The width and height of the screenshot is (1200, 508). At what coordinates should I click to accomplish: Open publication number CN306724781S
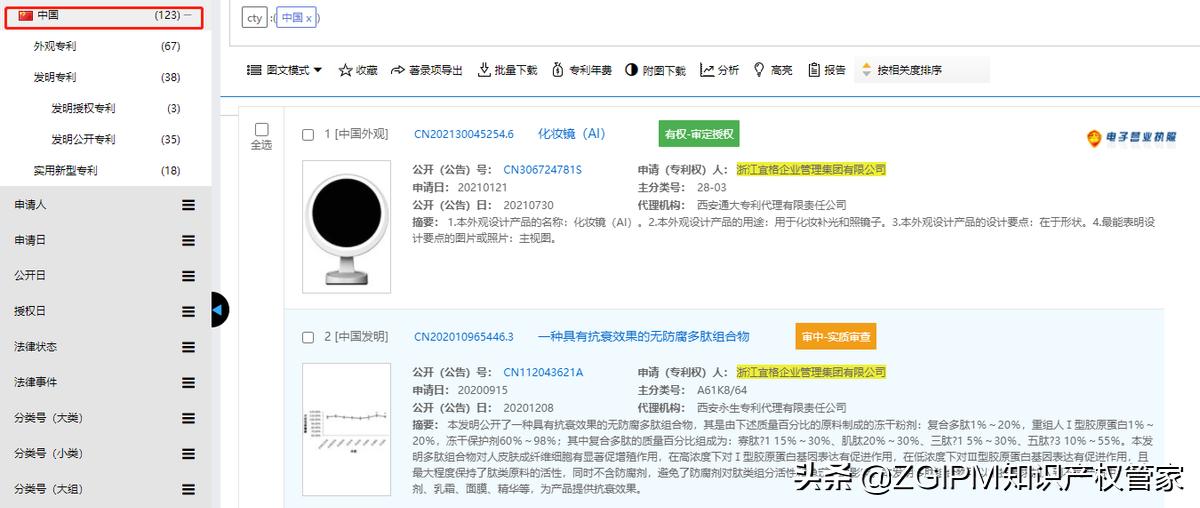coord(542,169)
